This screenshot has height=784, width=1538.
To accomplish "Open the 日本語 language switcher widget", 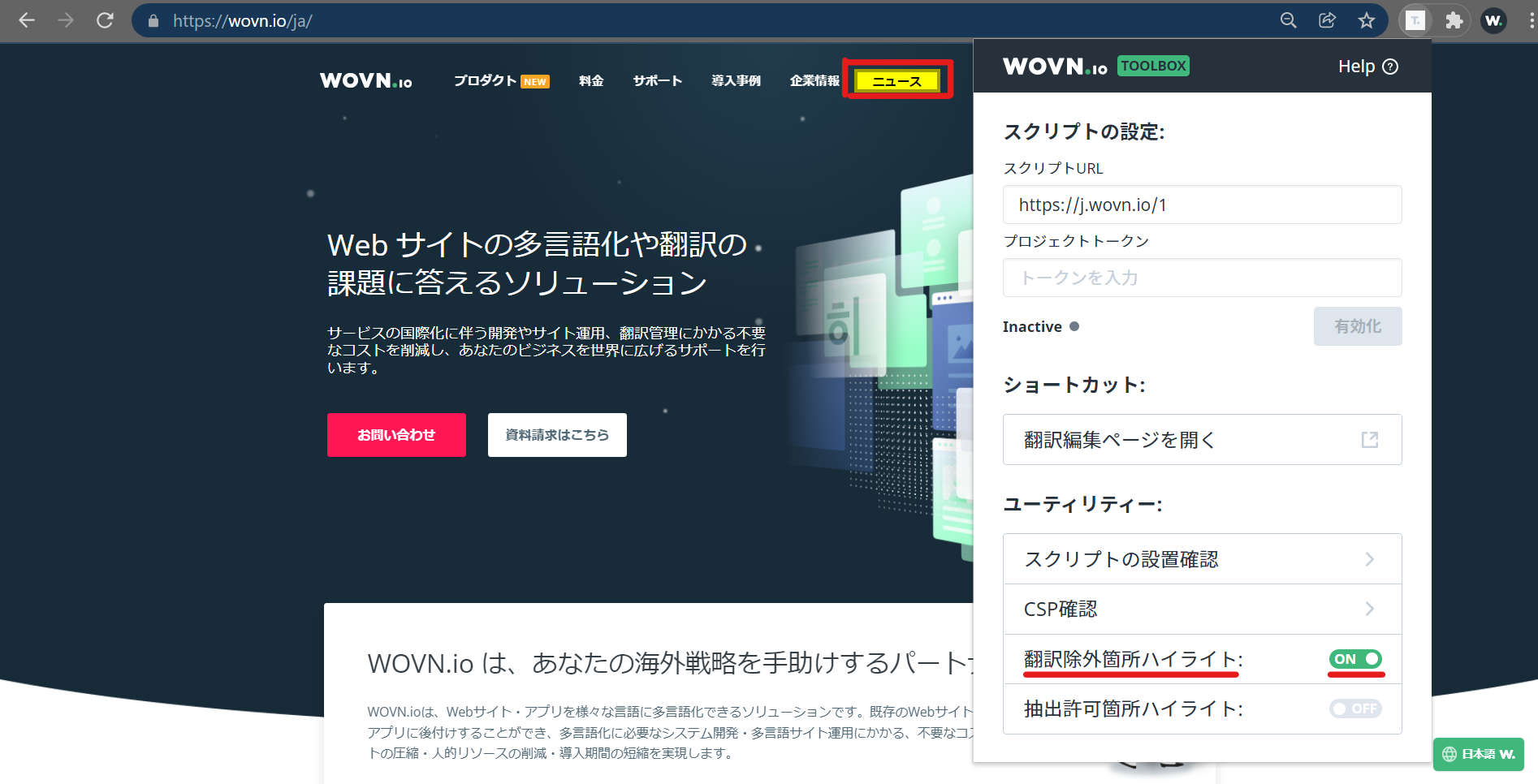I will (1478, 754).
